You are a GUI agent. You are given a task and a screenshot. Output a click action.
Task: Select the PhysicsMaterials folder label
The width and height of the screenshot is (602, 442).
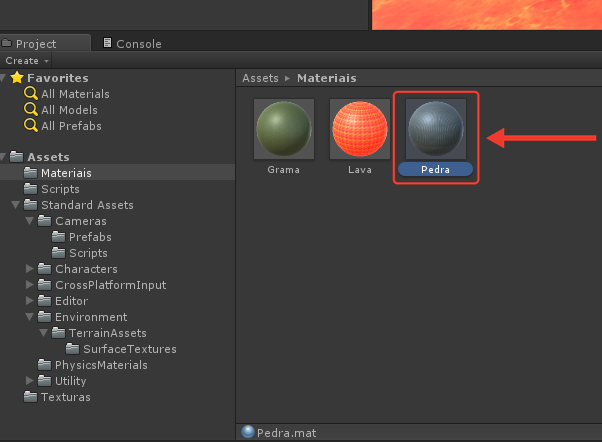click(101, 365)
